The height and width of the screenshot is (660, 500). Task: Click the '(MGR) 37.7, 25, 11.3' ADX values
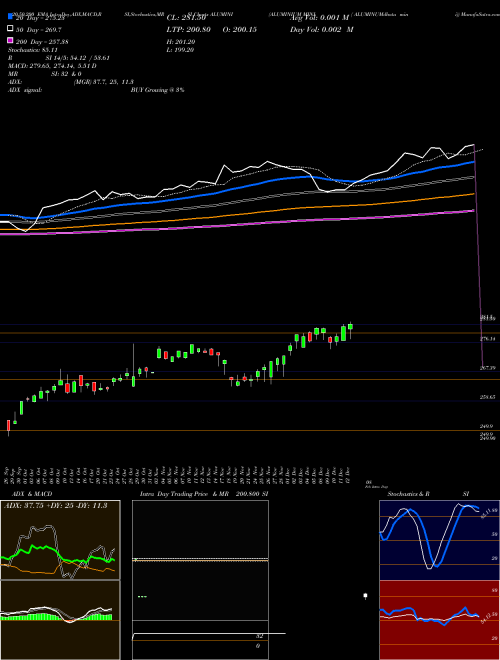point(104,82)
